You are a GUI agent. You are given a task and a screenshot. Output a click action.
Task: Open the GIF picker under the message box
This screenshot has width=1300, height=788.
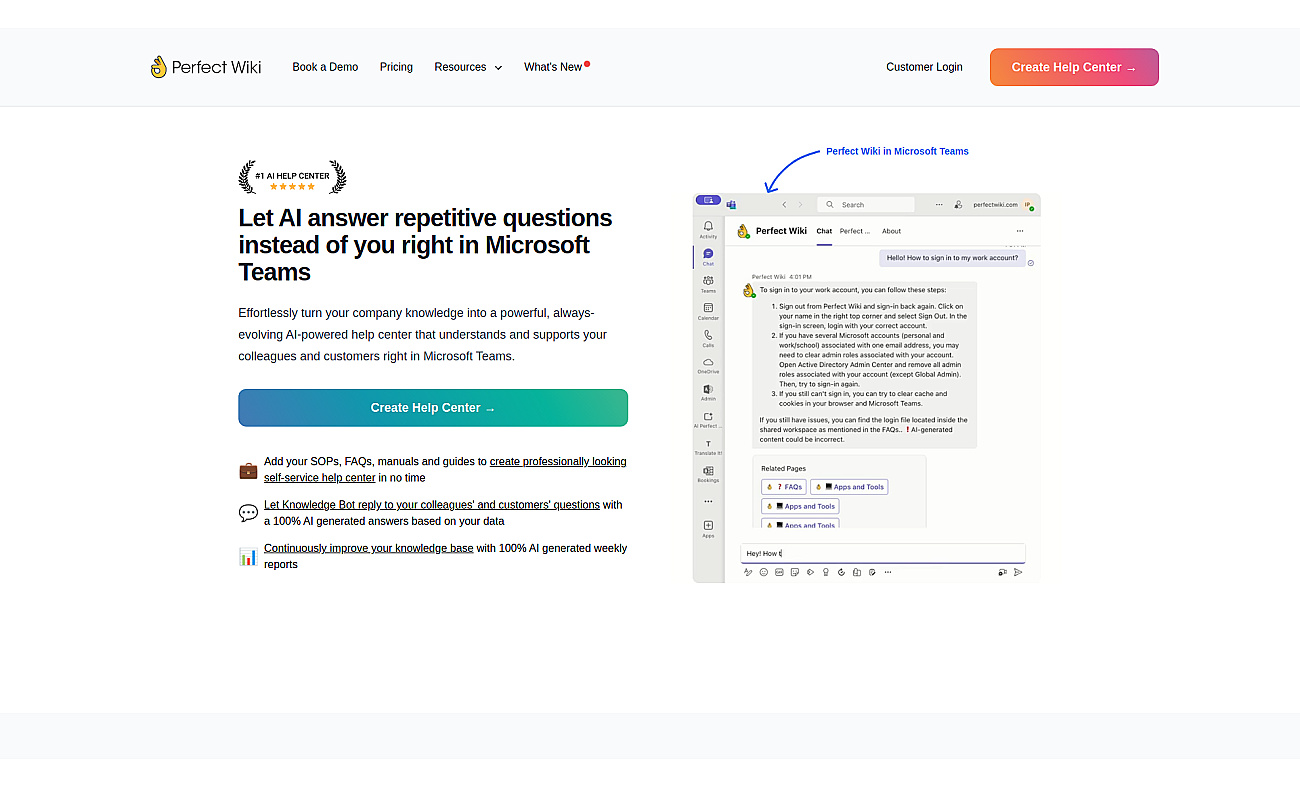click(x=779, y=572)
